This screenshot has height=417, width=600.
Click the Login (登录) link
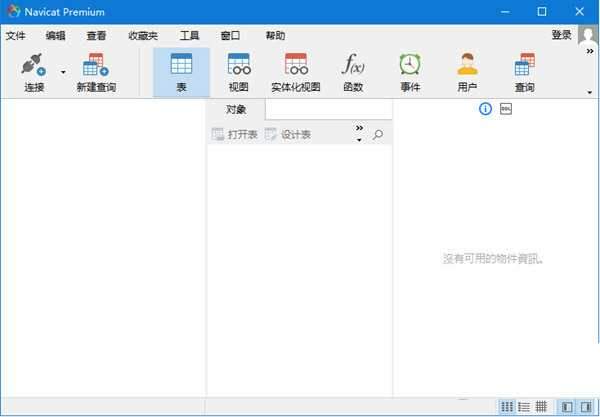(x=561, y=35)
